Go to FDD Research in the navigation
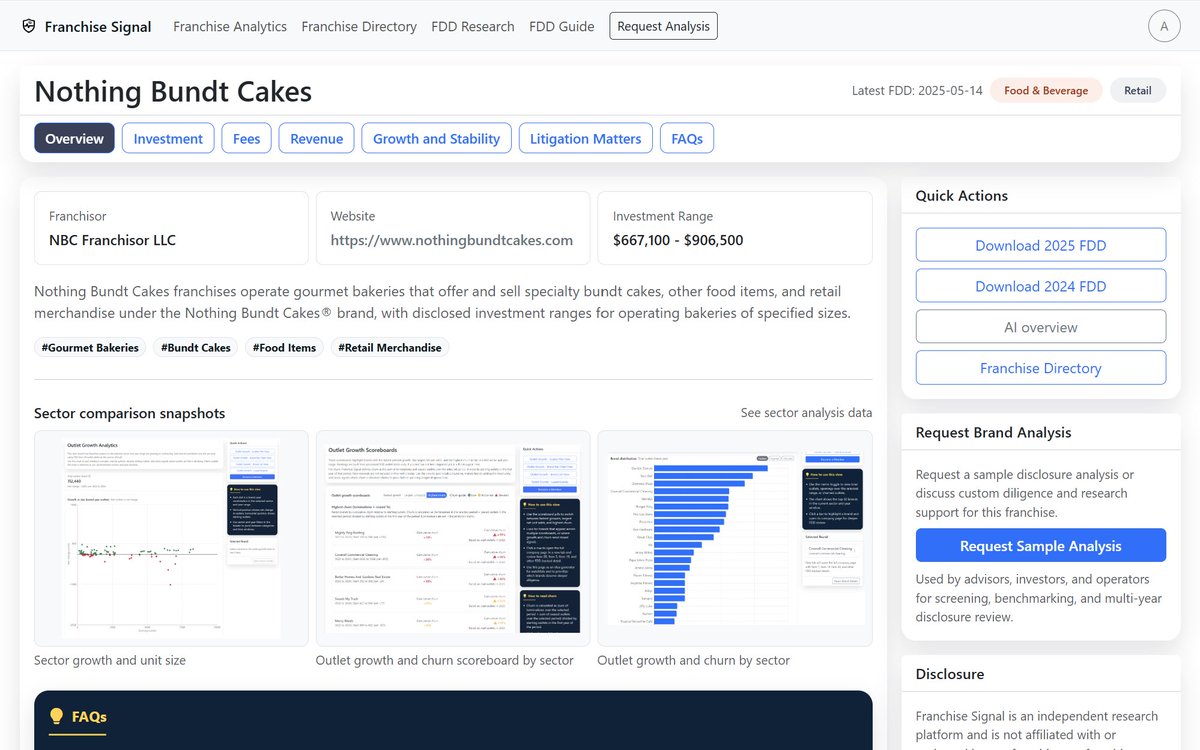The width and height of the screenshot is (1200, 750). pyautogui.click(x=473, y=26)
